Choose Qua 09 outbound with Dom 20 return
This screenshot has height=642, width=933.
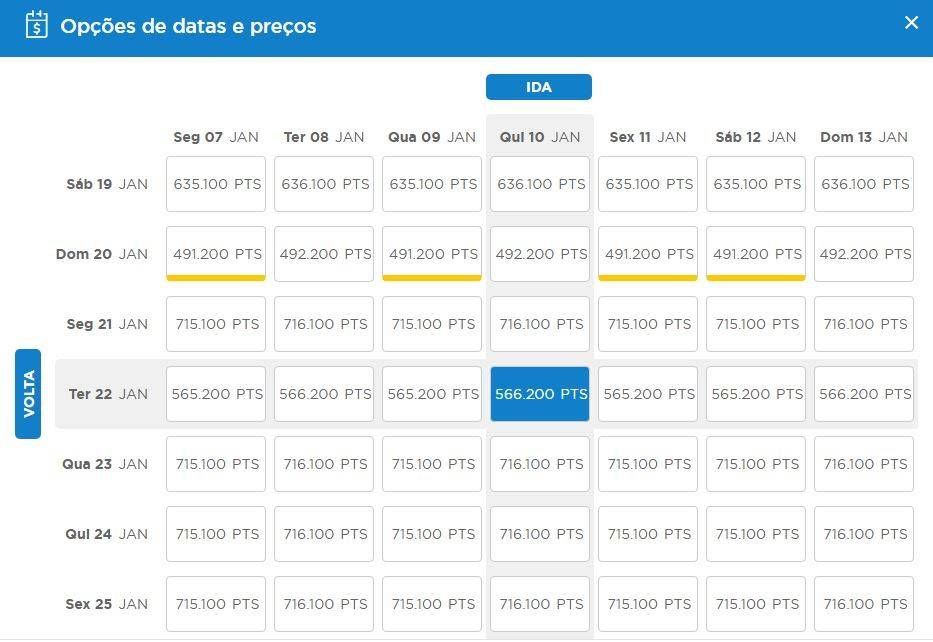[x=432, y=254]
